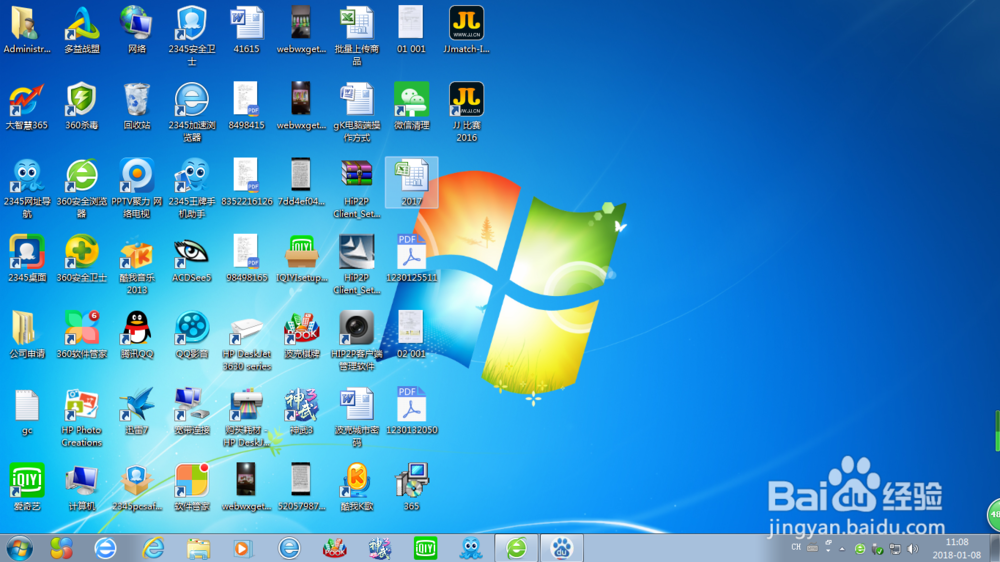The width and height of the screenshot is (1000, 562).
Task: Select the 2345网址导航 desktop icon
Action: tap(27, 188)
